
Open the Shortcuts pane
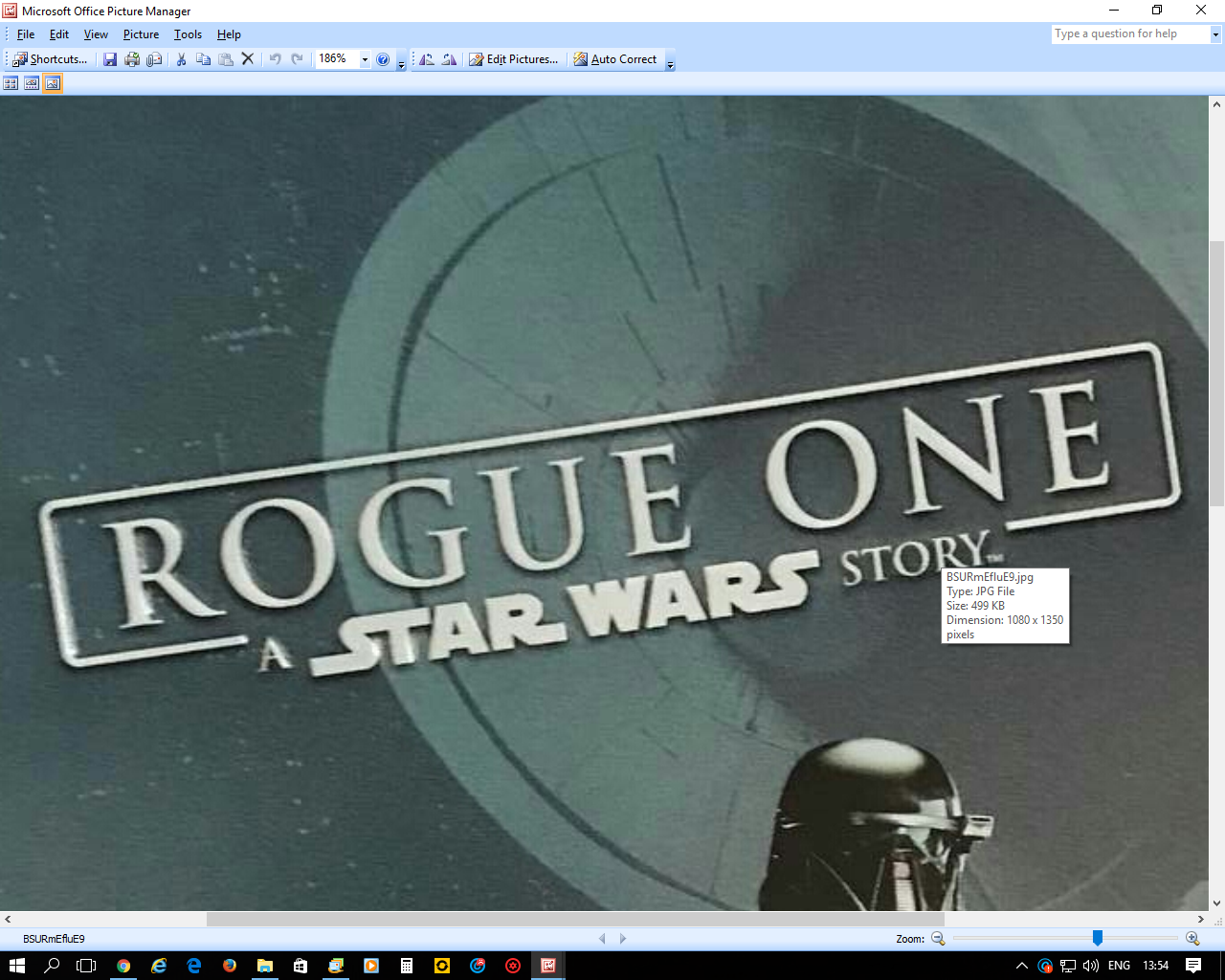49,59
